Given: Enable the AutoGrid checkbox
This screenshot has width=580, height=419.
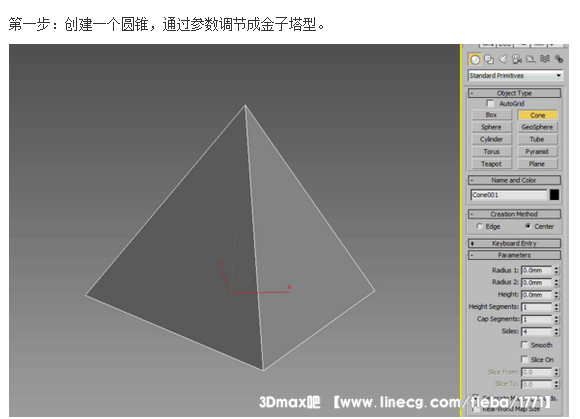Looking at the screenshot, I should pos(490,103).
